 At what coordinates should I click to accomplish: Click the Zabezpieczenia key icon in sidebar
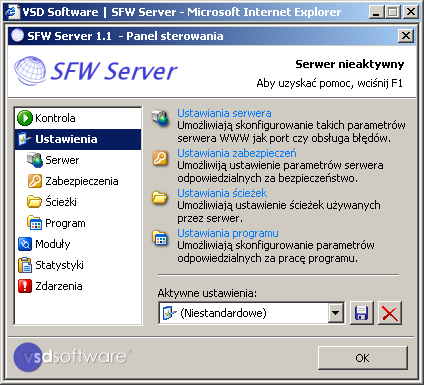(35, 181)
